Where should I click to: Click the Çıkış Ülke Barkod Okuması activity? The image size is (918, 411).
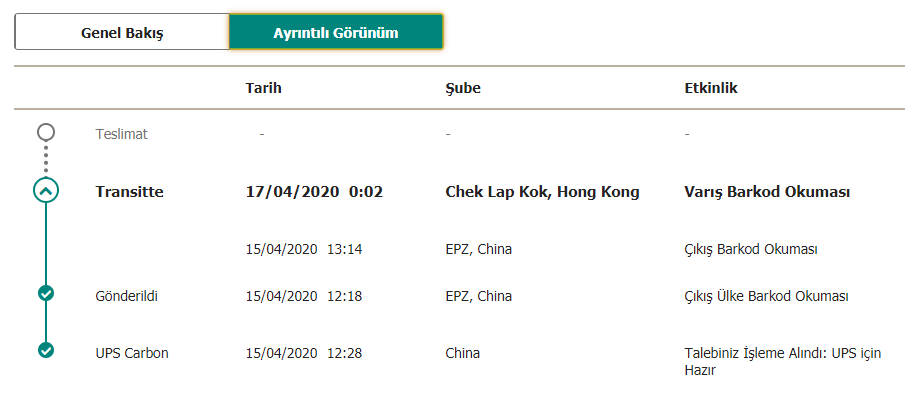point(767,296)
